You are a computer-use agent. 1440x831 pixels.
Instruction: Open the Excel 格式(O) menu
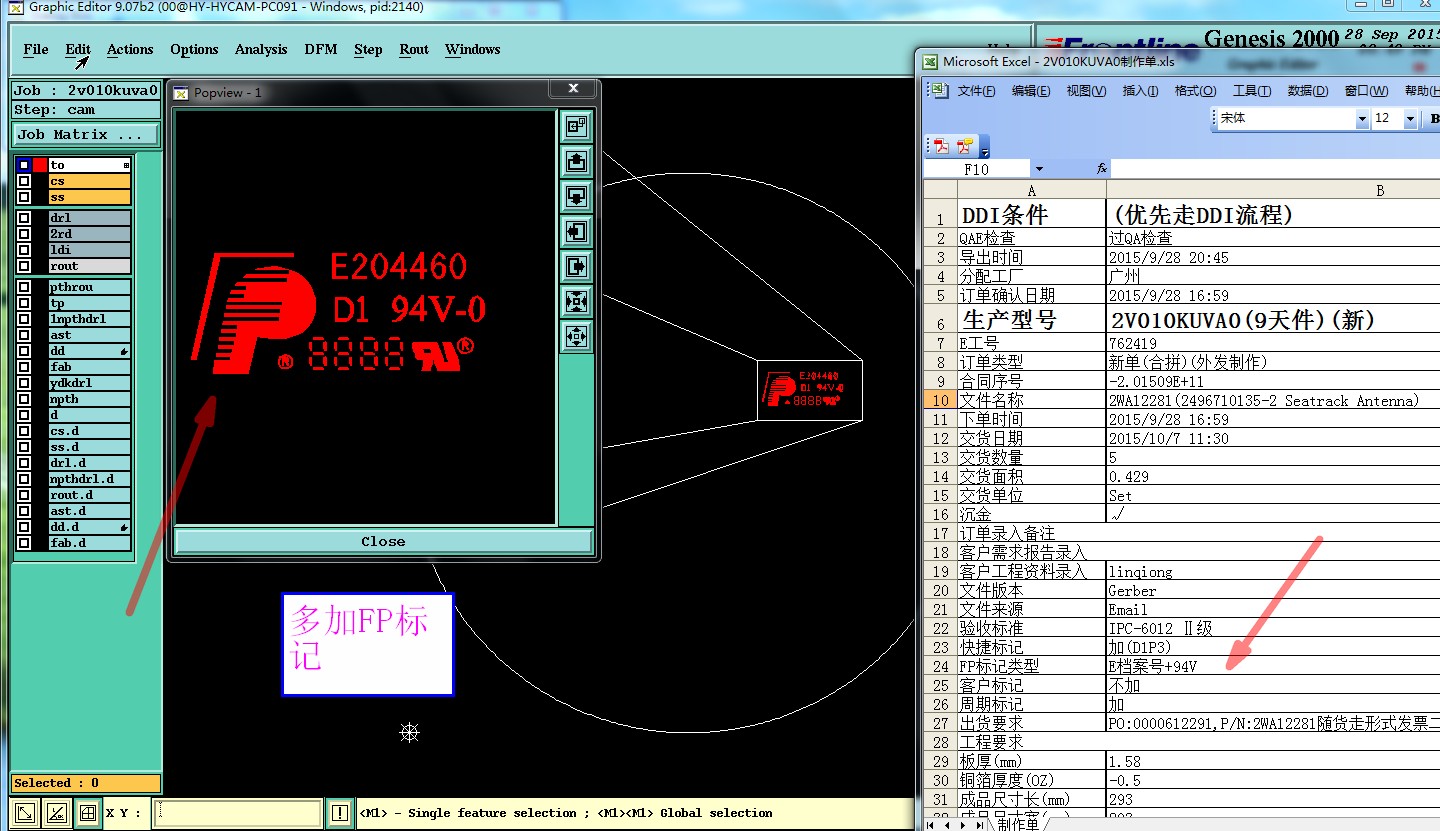pyautogui.click(x=1195, y=91)
